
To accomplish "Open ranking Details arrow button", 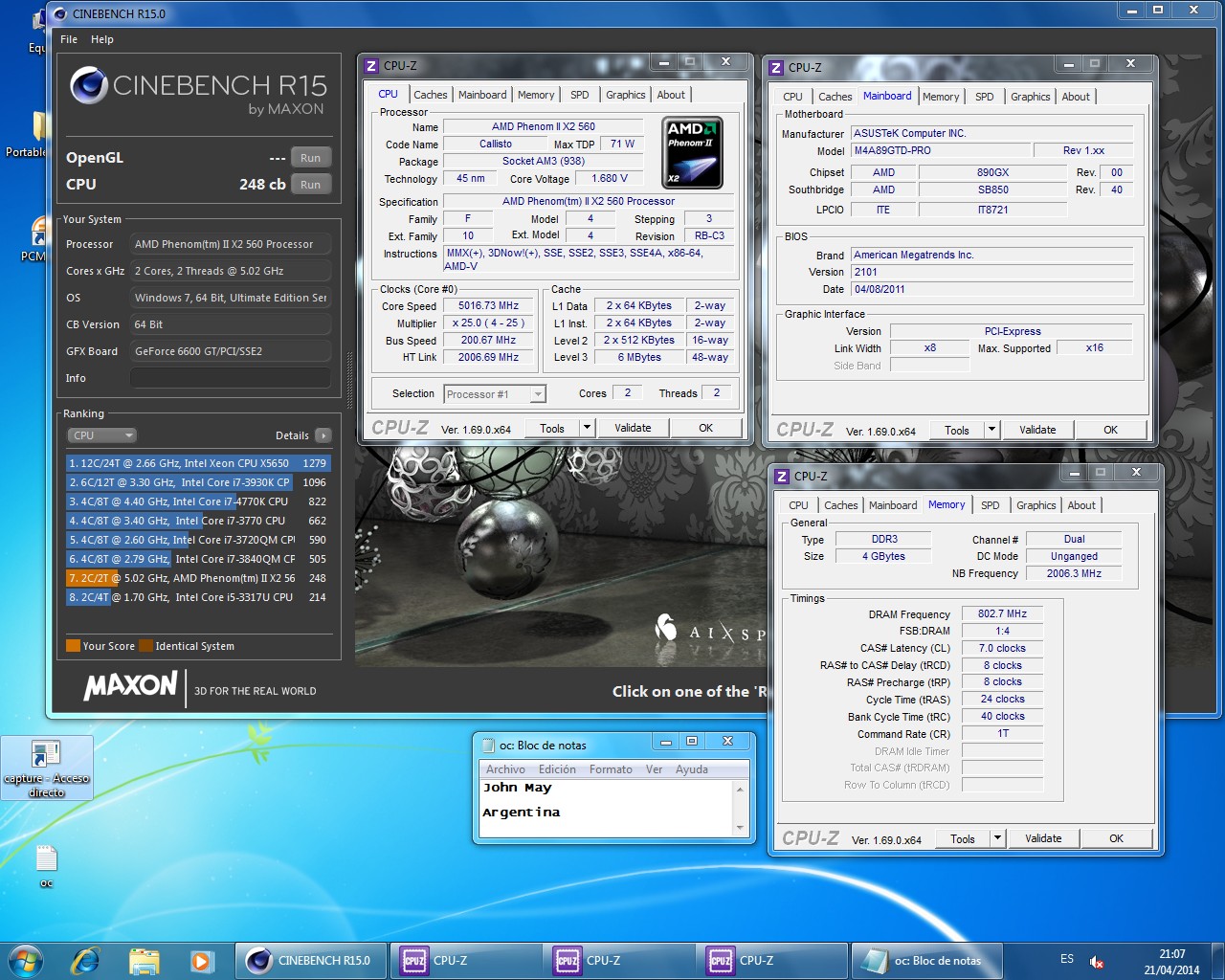I will [323, 435].
